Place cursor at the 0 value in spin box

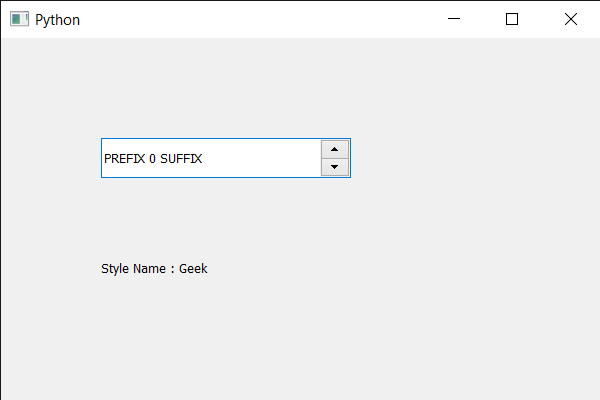point(152,158)
